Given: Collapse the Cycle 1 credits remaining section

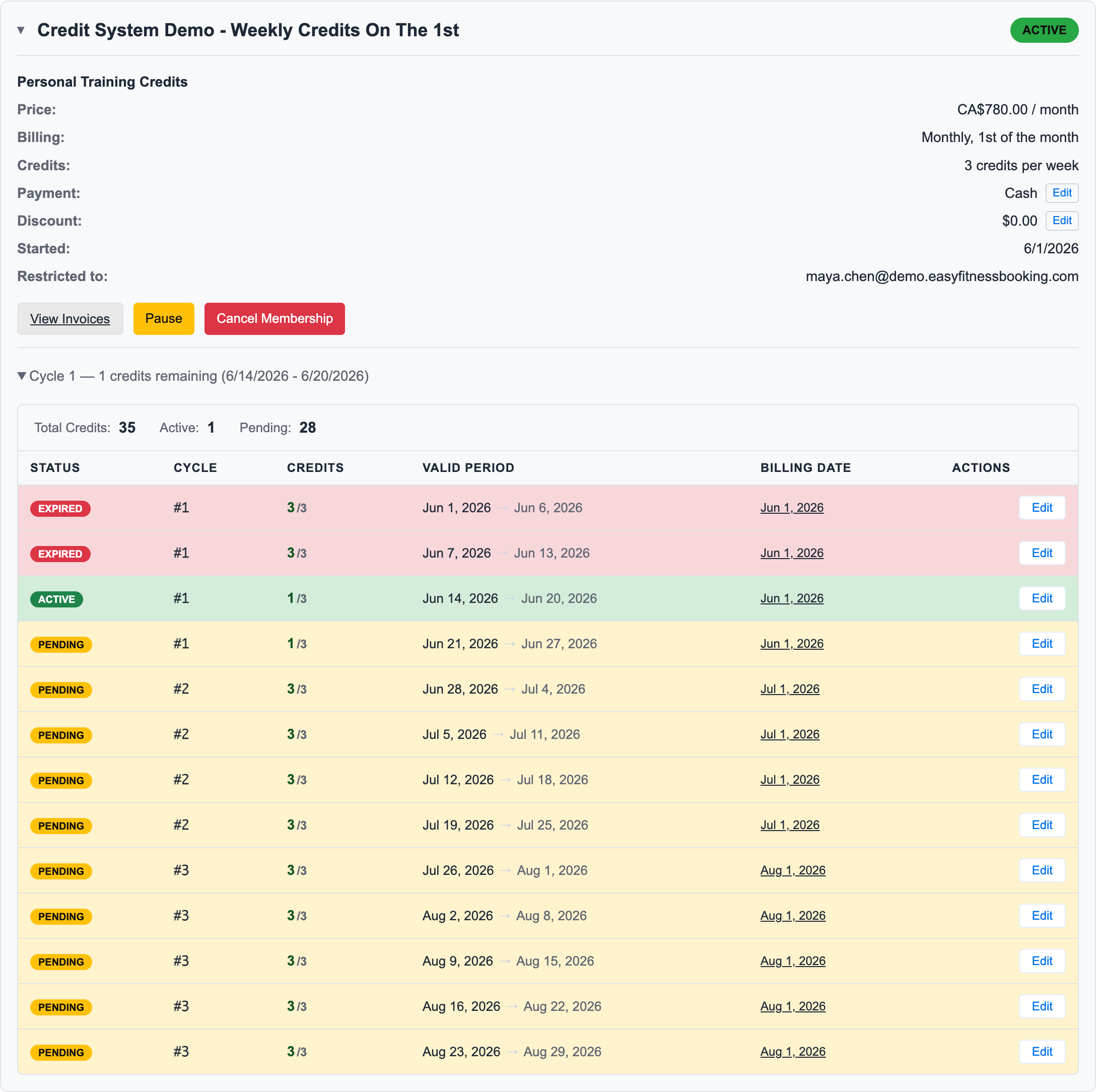Looking at the screenshot, I should [22, 376].
